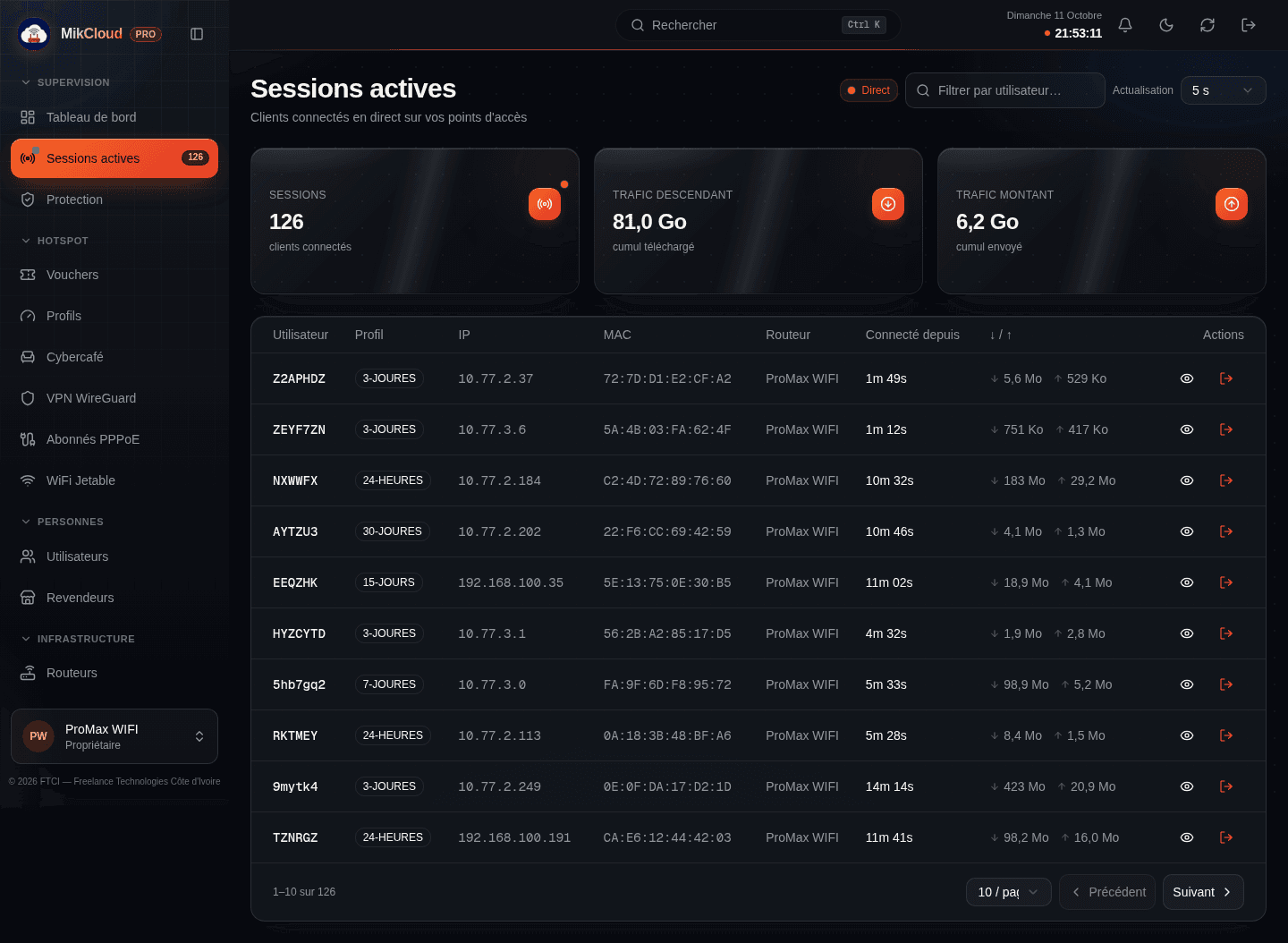Click Suivant pagination button
The height and width of the screenshot is (943, 1288).
pos(1203,892)
